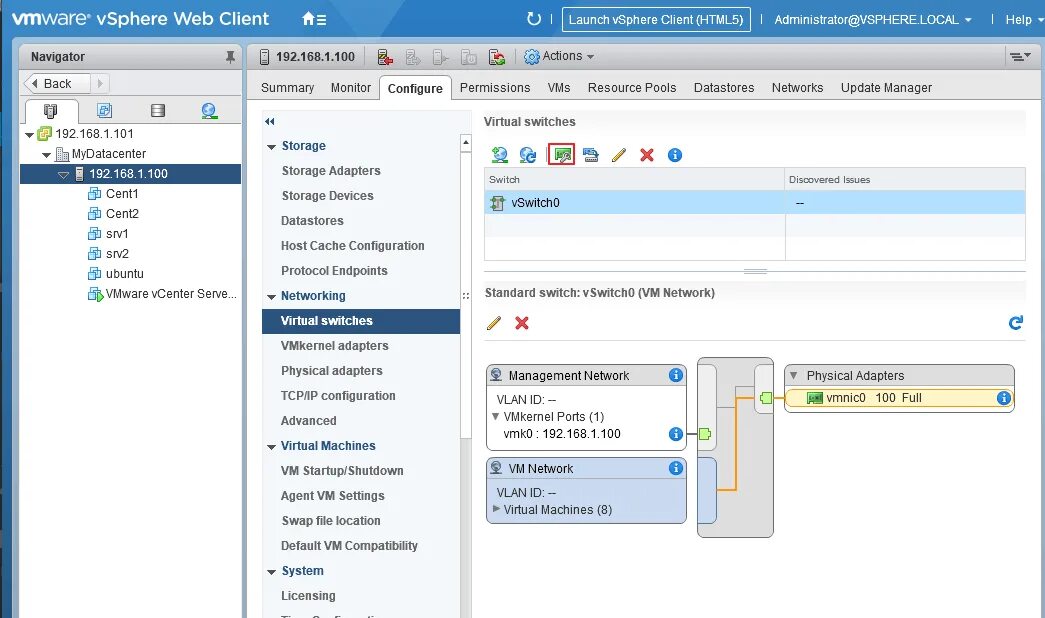Collapse the Virtual Machines section

pos(271,447)
